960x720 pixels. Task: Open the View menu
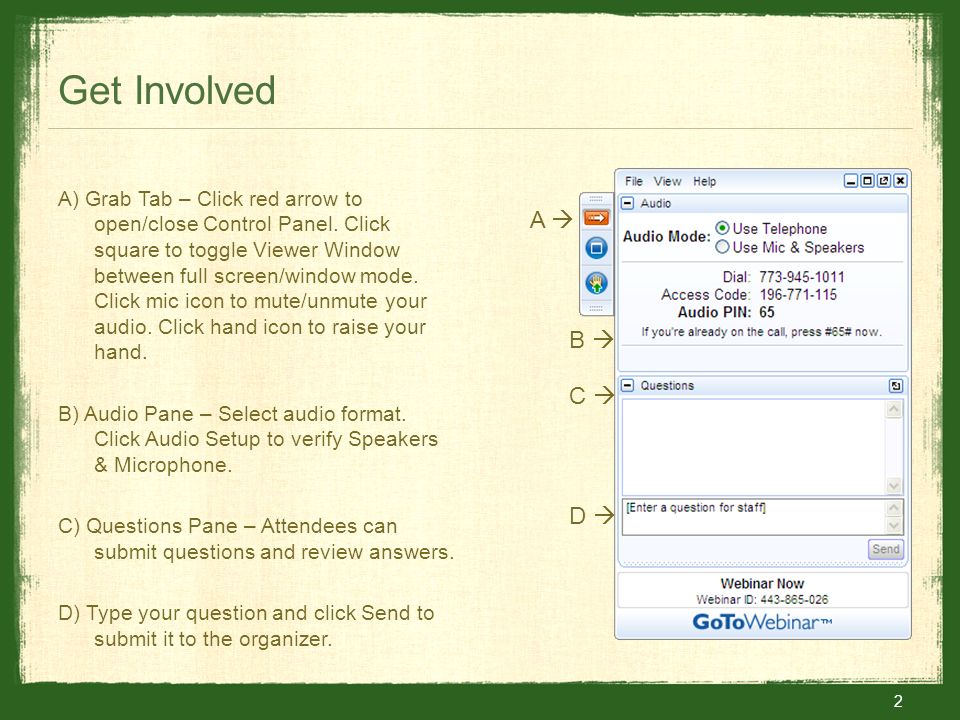click(667, 181)
